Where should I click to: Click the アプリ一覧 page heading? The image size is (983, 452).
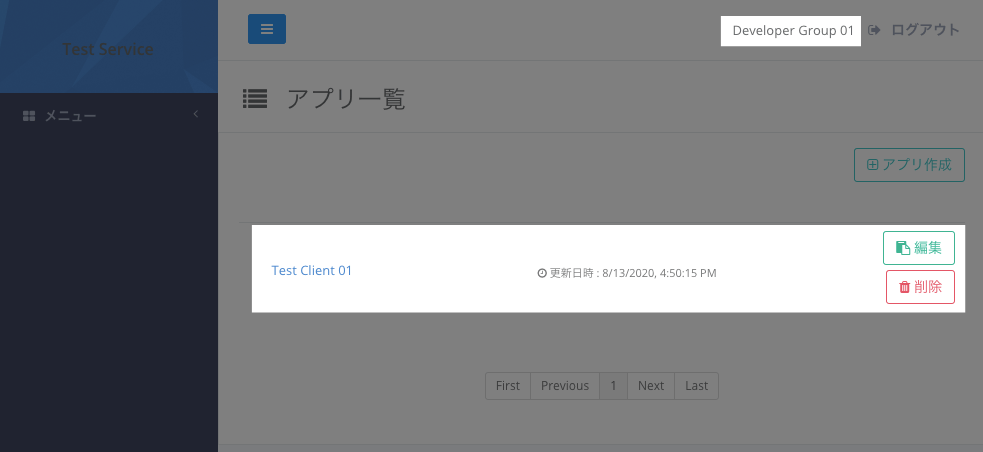point(346,99)
